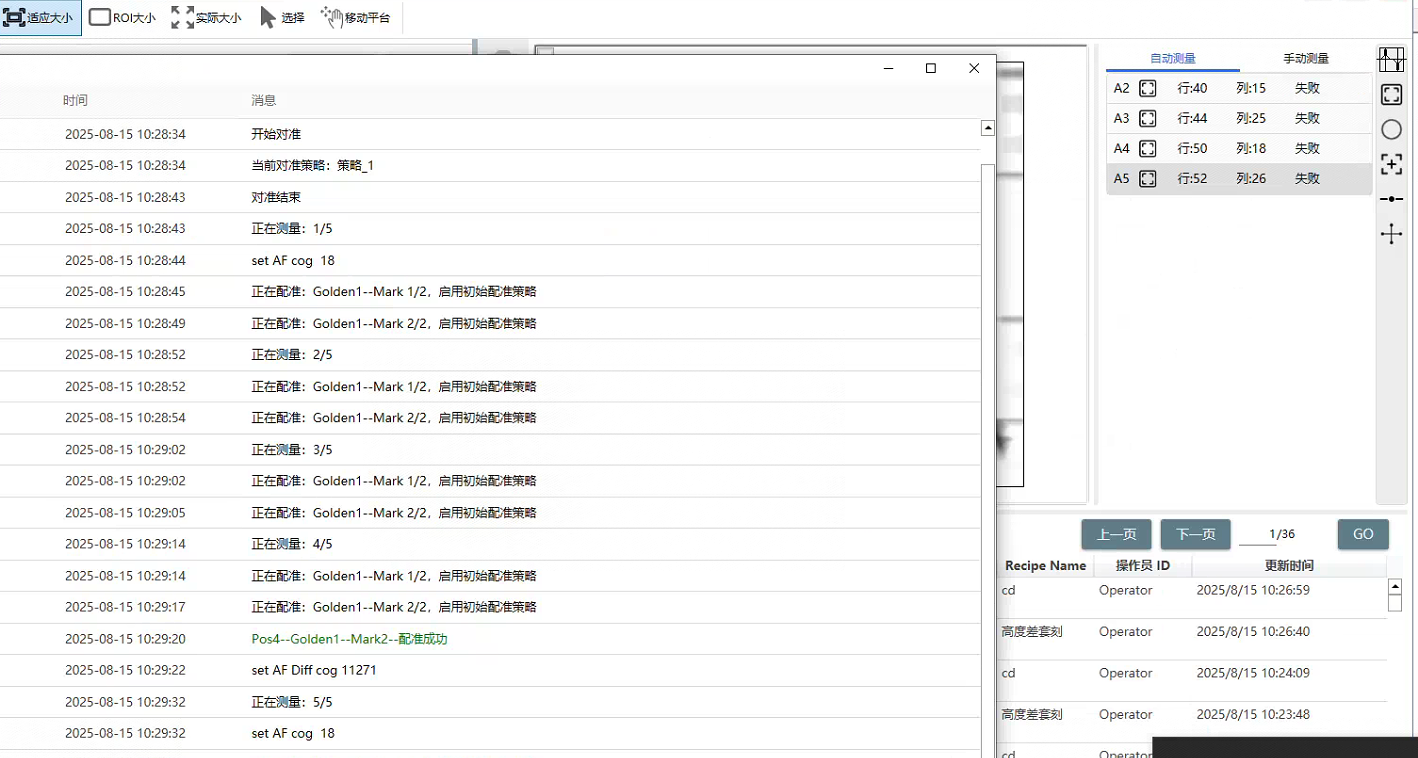Screen dimensions: 1418x758
Task: Activate the 选择 arrow selection tool
Action: coord(282,18)
